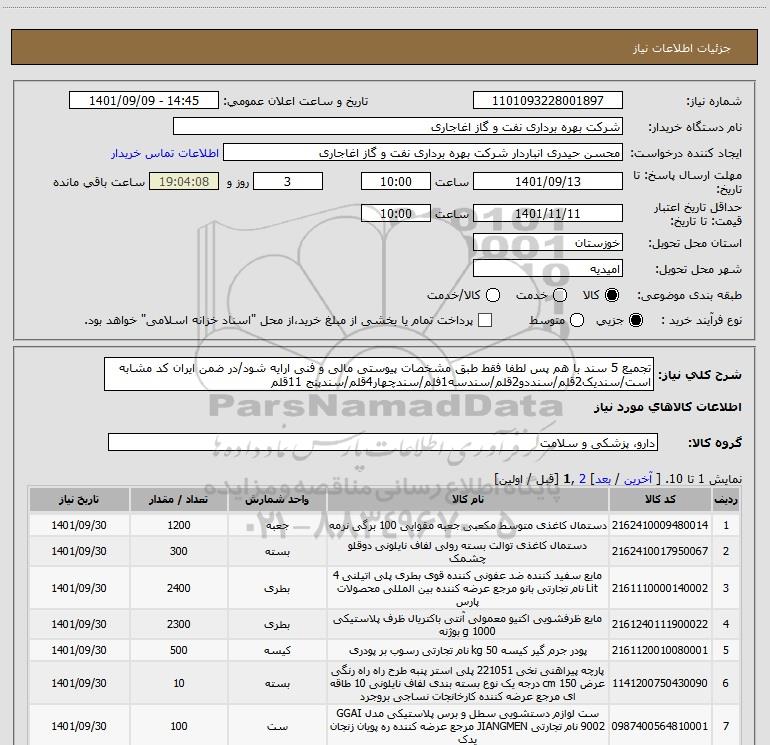Toggle the اسناد خزانه اسلامی payment checkbox

(x=485, y=320)
